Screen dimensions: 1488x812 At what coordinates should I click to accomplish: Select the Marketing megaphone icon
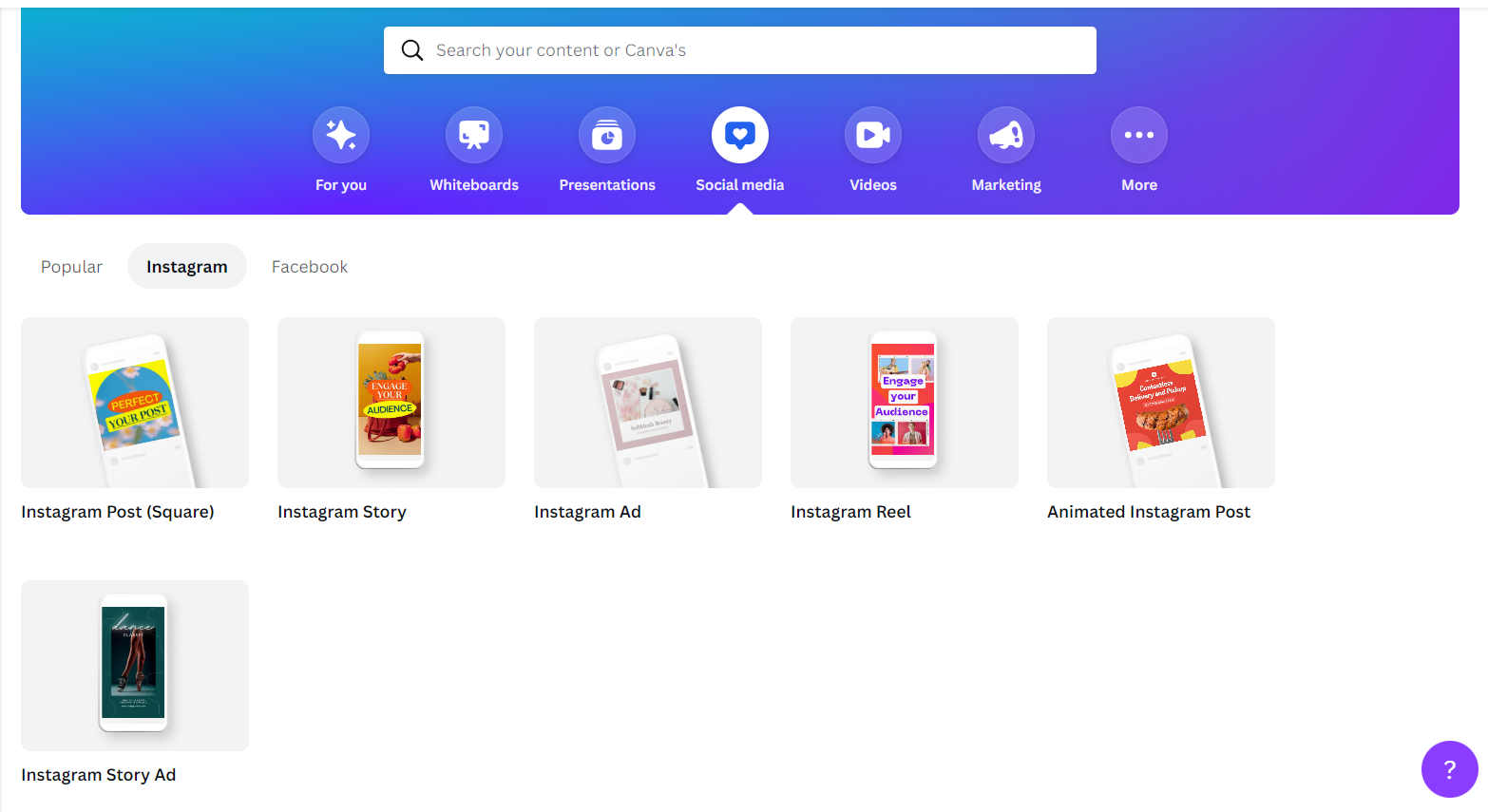point(1006,135)
